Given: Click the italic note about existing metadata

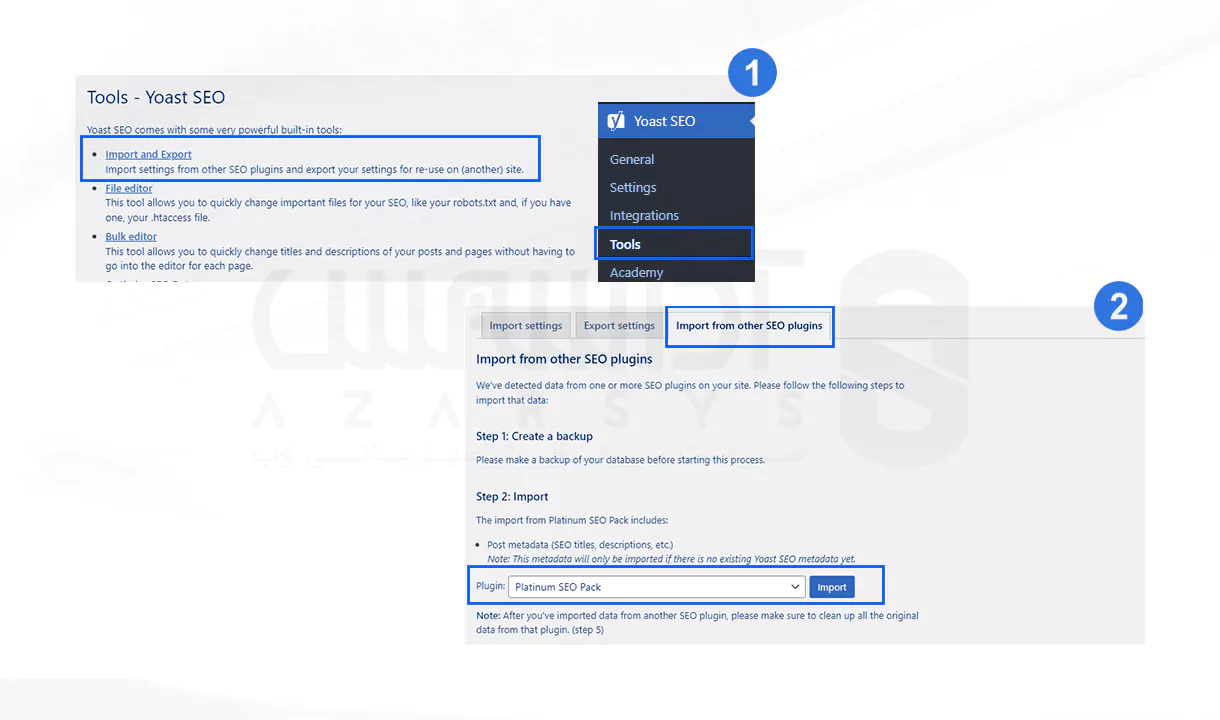Looking at the screenshot, I should click(x=671, y=559).
